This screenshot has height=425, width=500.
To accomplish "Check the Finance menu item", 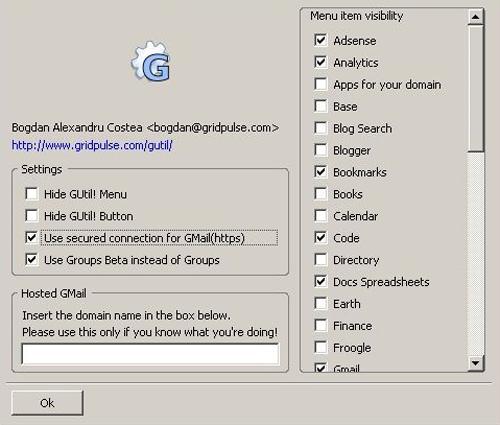I will (x=321, y=326).
